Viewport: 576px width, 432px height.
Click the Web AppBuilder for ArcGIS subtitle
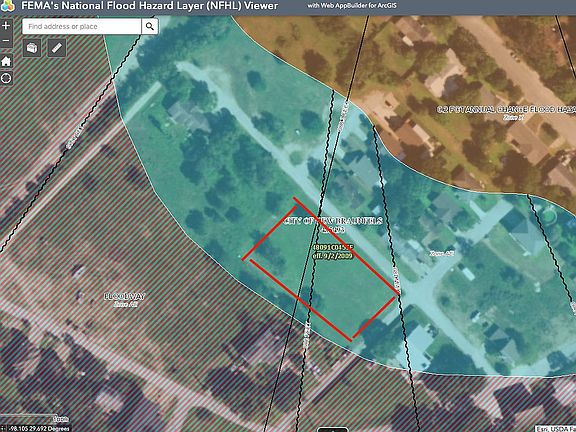(x=352, y=6)
